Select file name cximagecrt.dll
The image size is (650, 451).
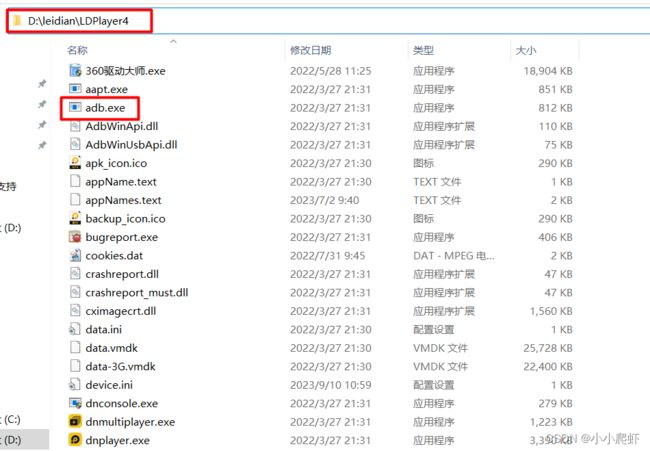(x=121, y=311)
